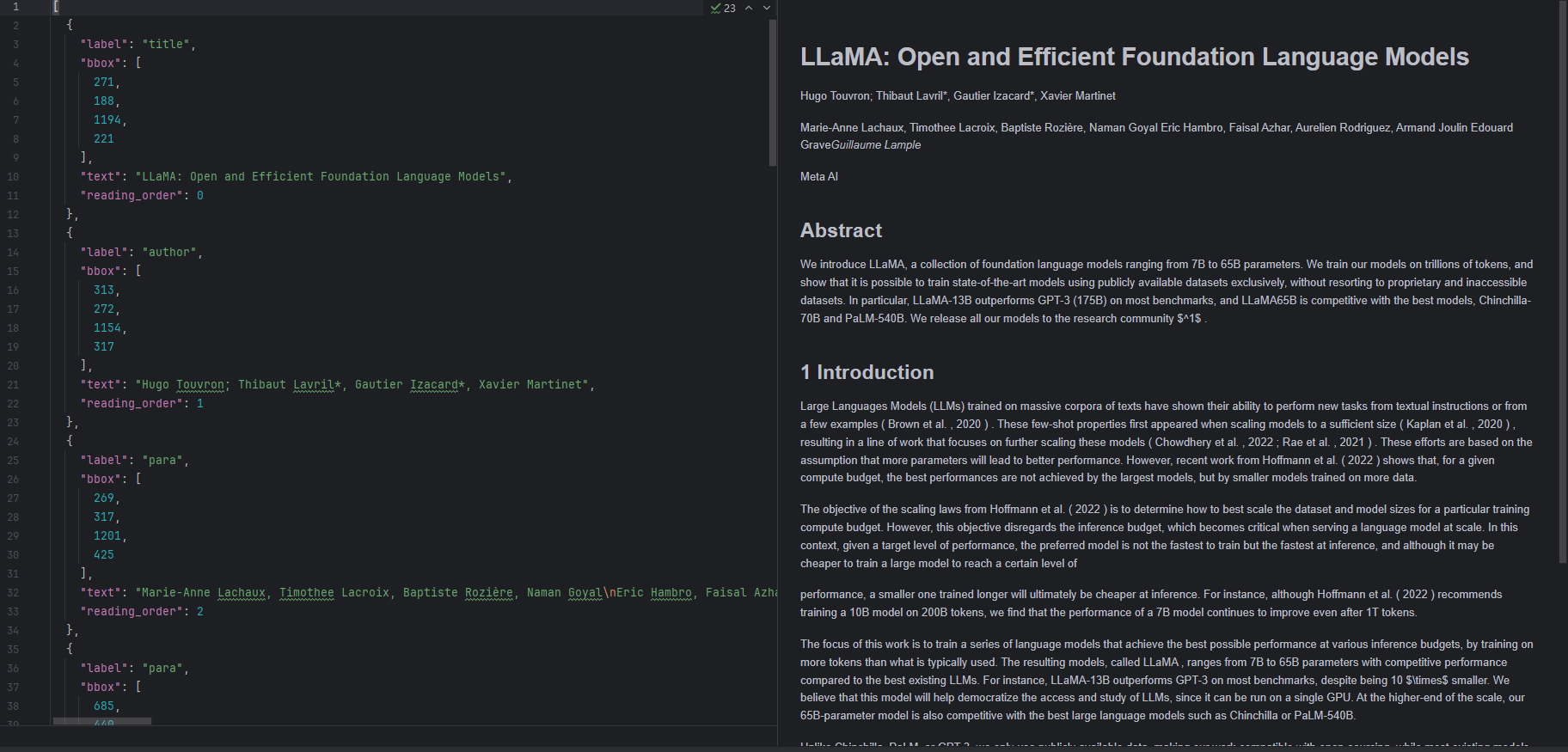Click the JSON editor vertical scrollbar
Image resolution: width=1568 pixels, height=752 pixels.
773,92
